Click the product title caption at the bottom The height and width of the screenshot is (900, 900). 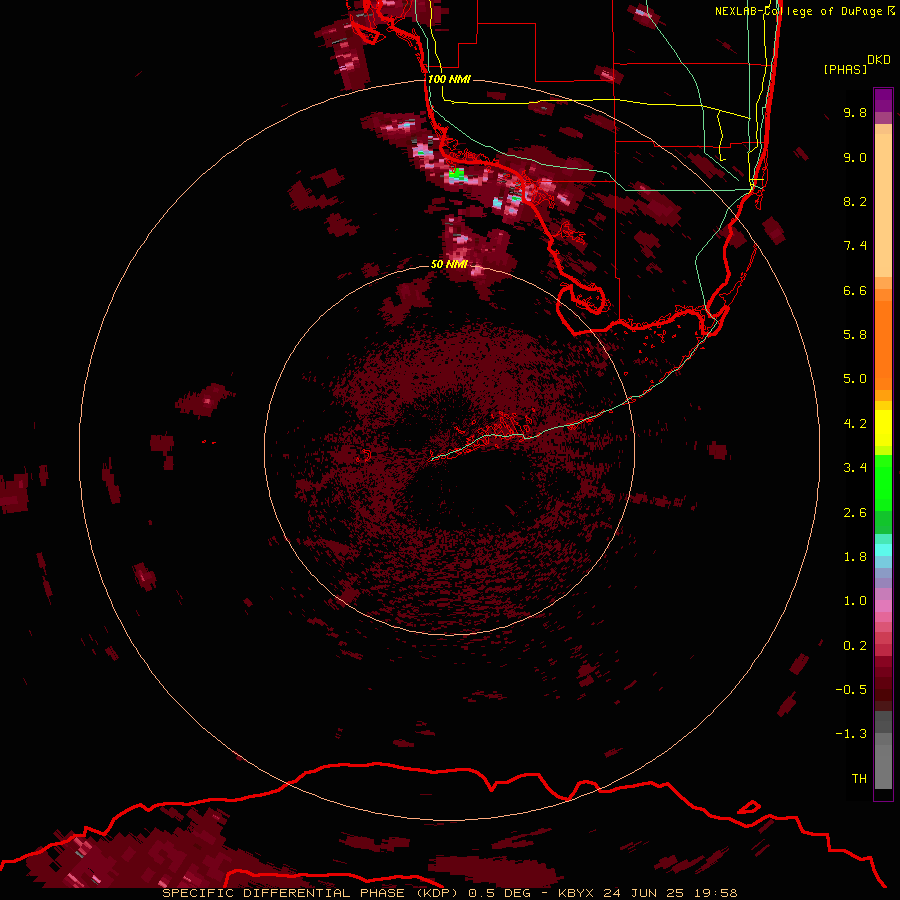449,893
